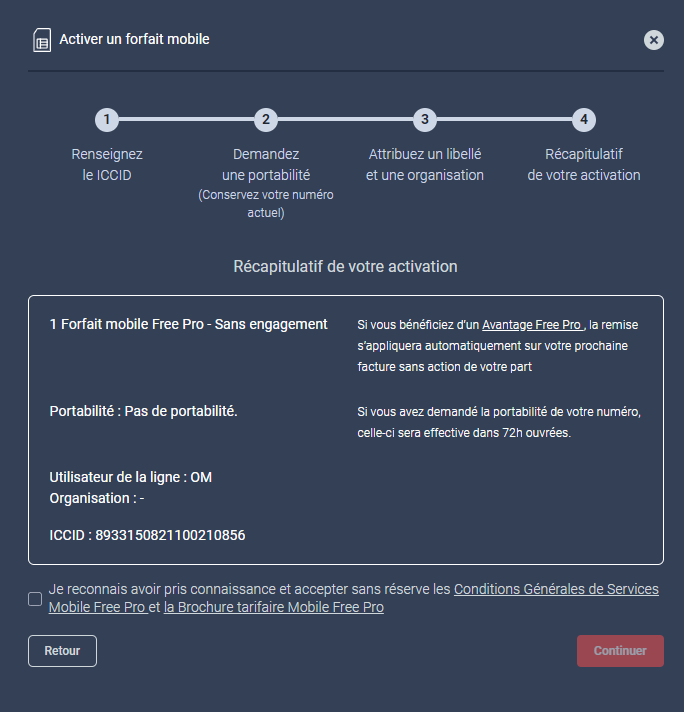This screenshot has height=712, width=684.
Task: Click Récapitulatif de votre activation step label
Action: point(584,164)
